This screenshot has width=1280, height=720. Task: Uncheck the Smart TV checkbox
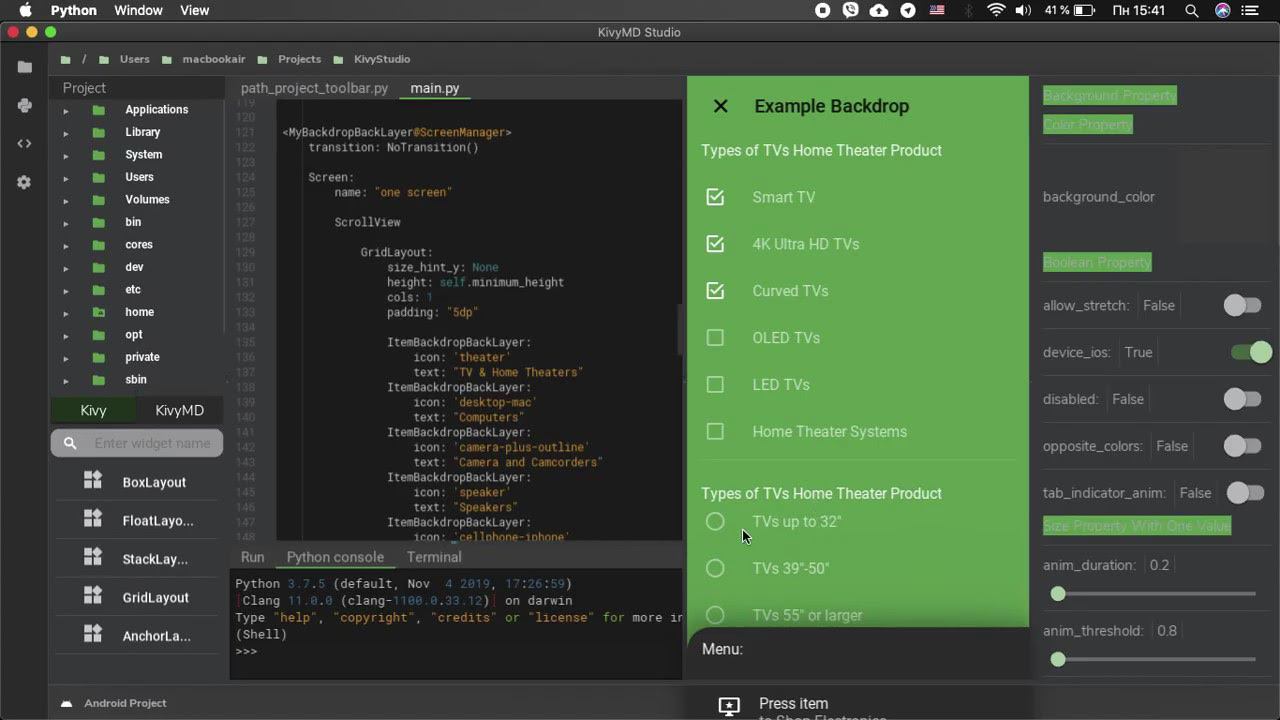tap(715, 197)
